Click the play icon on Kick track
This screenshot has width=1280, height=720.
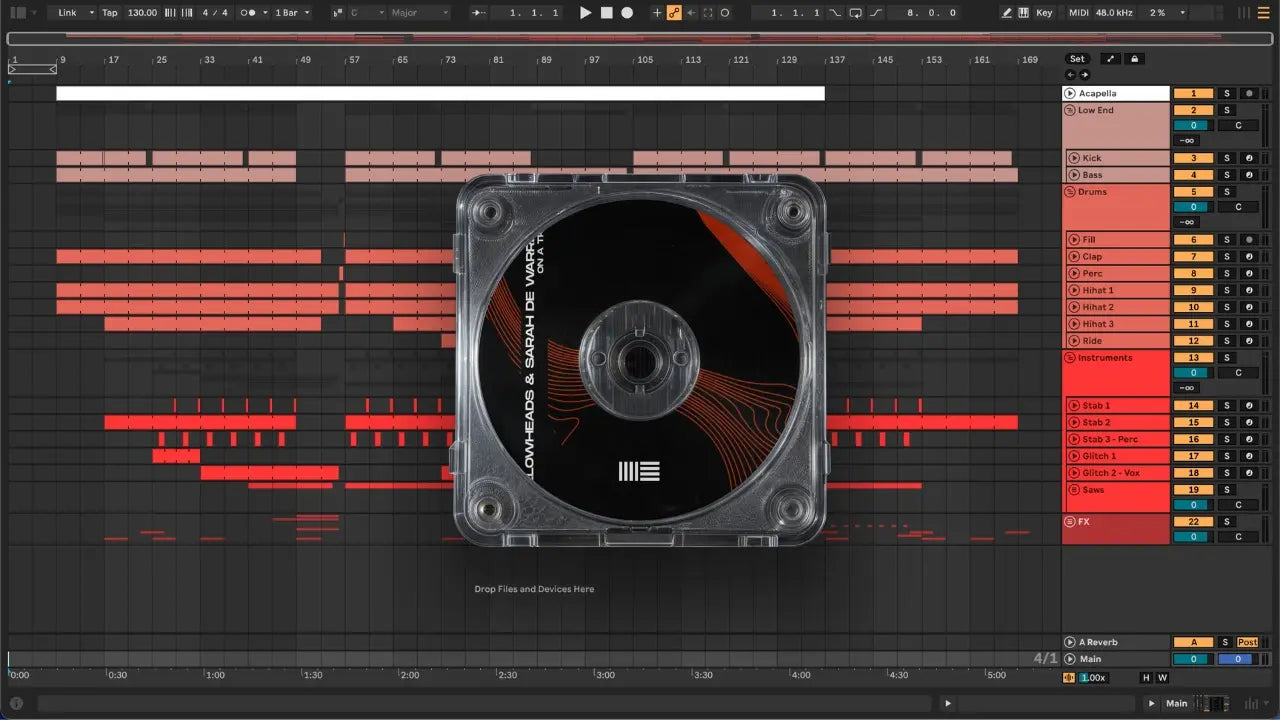coord(1074,158)
